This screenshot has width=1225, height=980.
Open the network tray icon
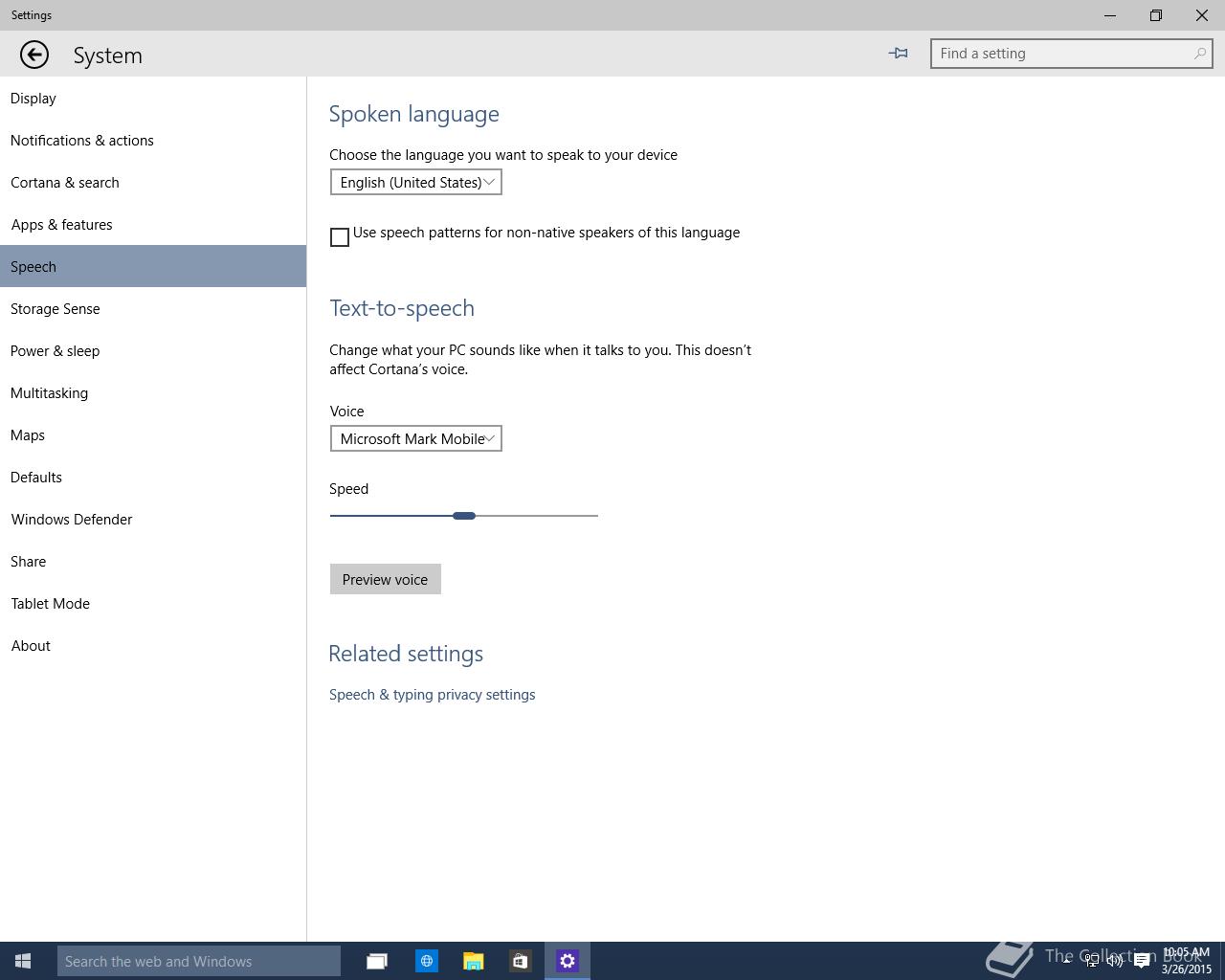point(1091,961)
